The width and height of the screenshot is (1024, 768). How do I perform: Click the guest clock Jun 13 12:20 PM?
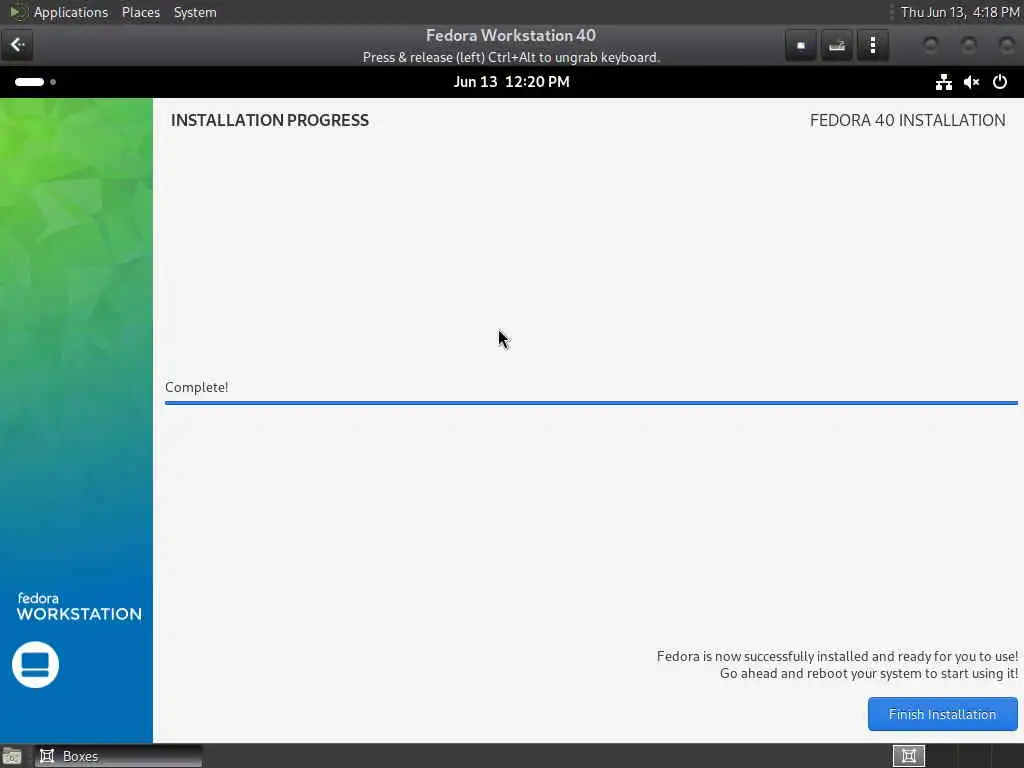pyautogui.click(x=511, y=82)
